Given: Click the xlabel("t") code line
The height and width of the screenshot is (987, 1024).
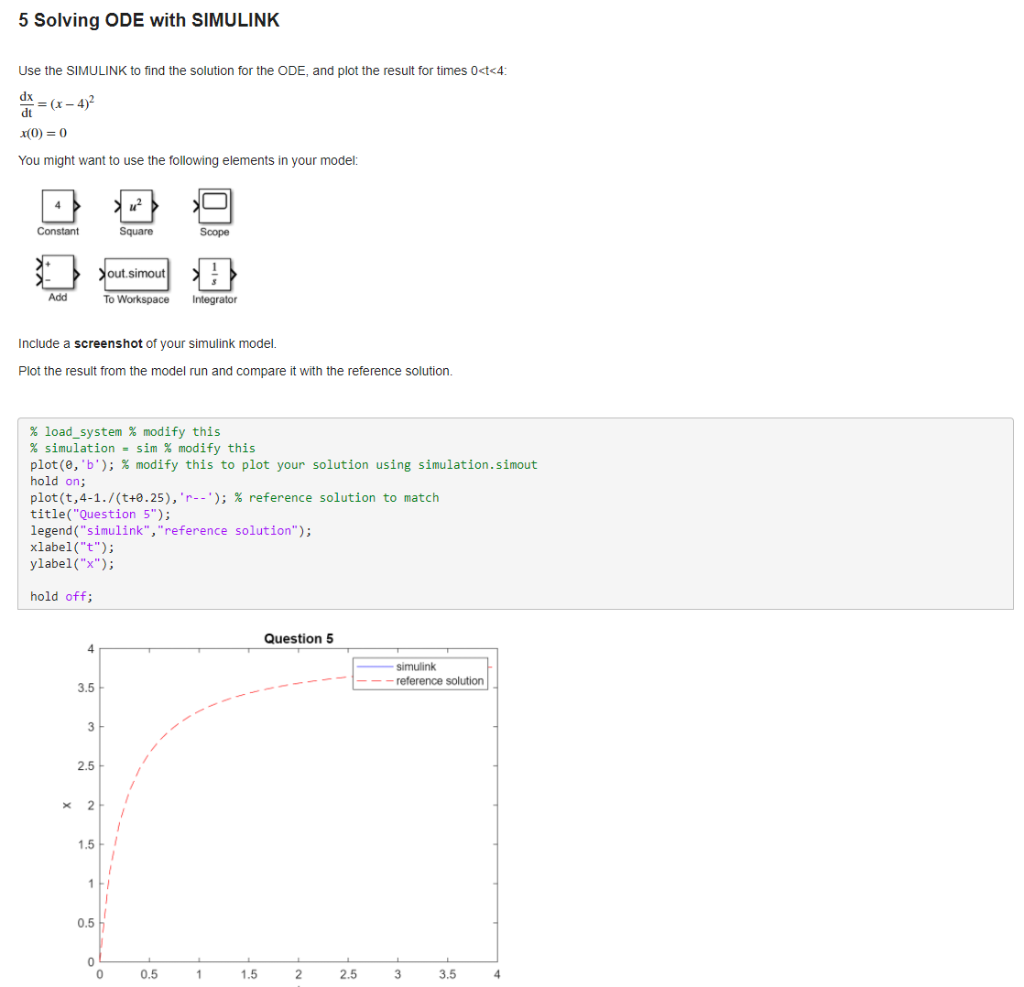Looking at the screenshot, I should point(72,547).
